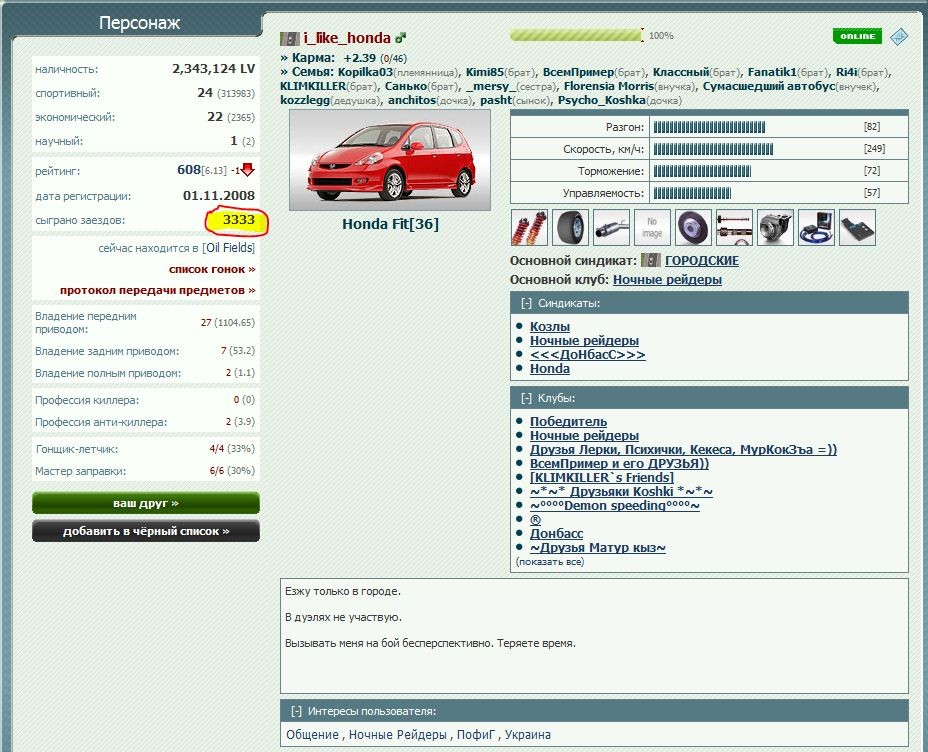Open the Honda syndicate link
The width and height of the screenshot is (928, 752).
550,369
